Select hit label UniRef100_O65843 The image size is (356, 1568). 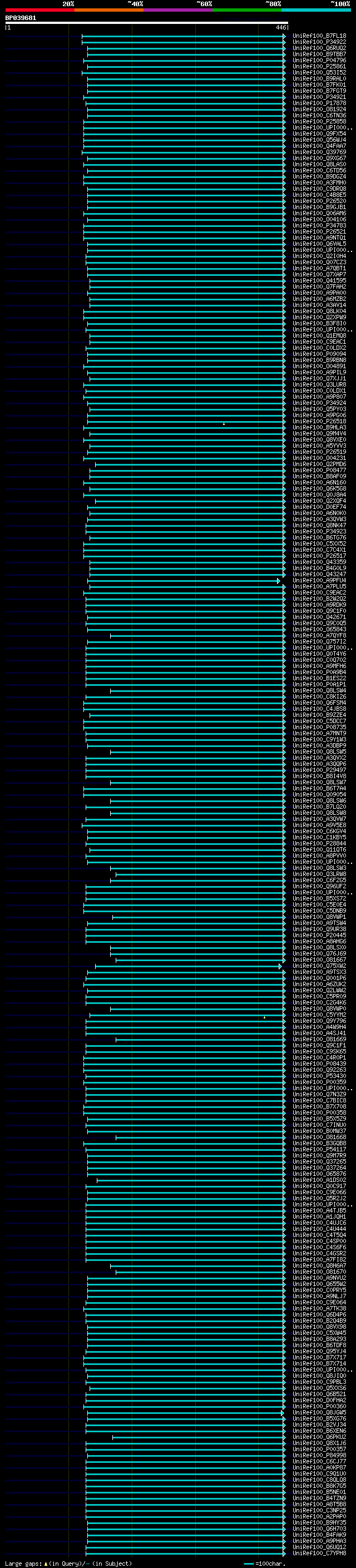[319, 630]
